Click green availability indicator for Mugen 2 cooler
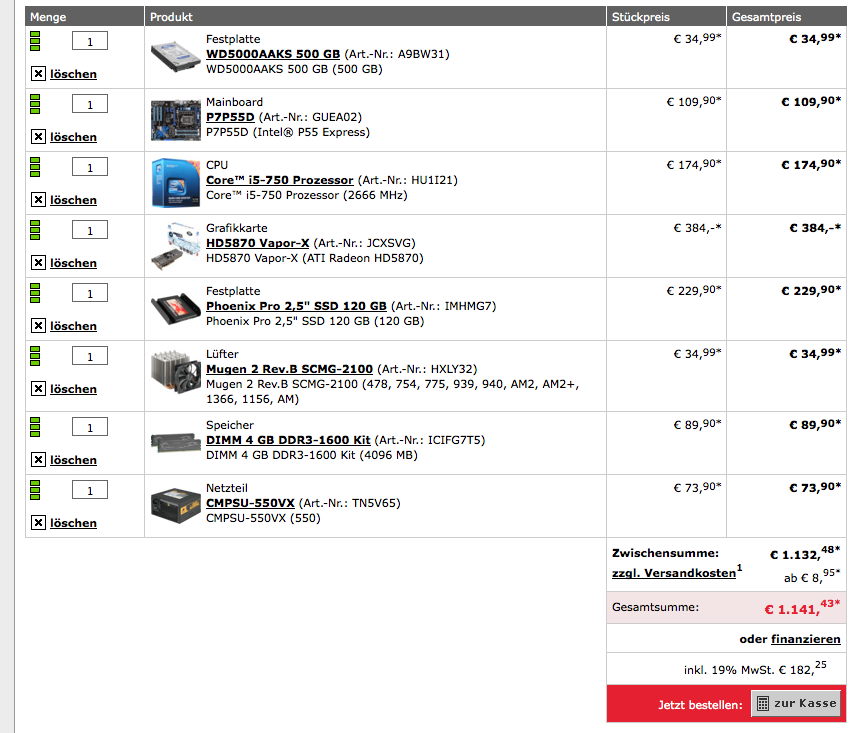The image size is (860, 733). (x=35, y=357)
